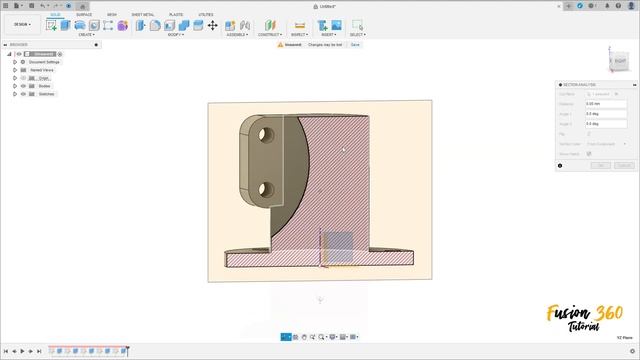This screenshot has width=640, height=360.
Task: Toggle visibility eye of Bodies folder
Action: click(23, 86)
